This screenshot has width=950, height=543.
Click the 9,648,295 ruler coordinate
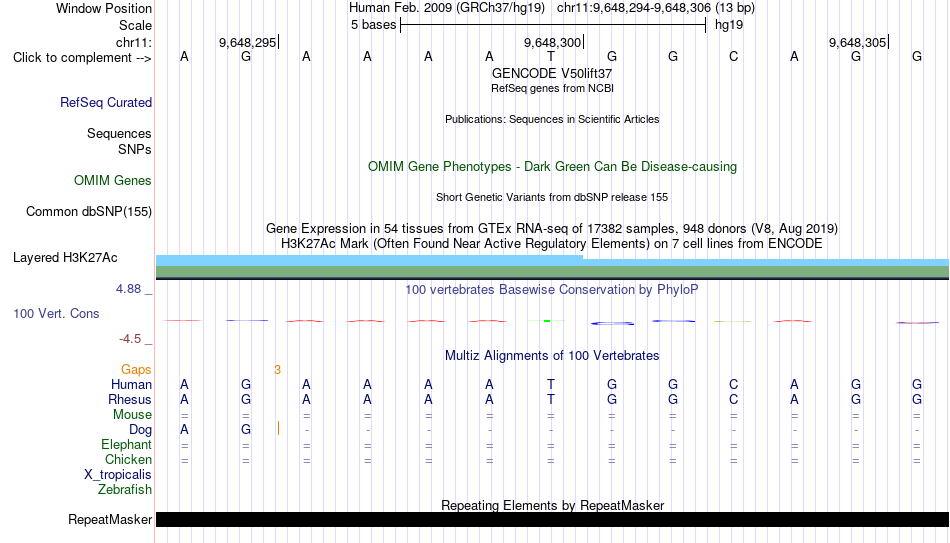click(x=248, y=42)
